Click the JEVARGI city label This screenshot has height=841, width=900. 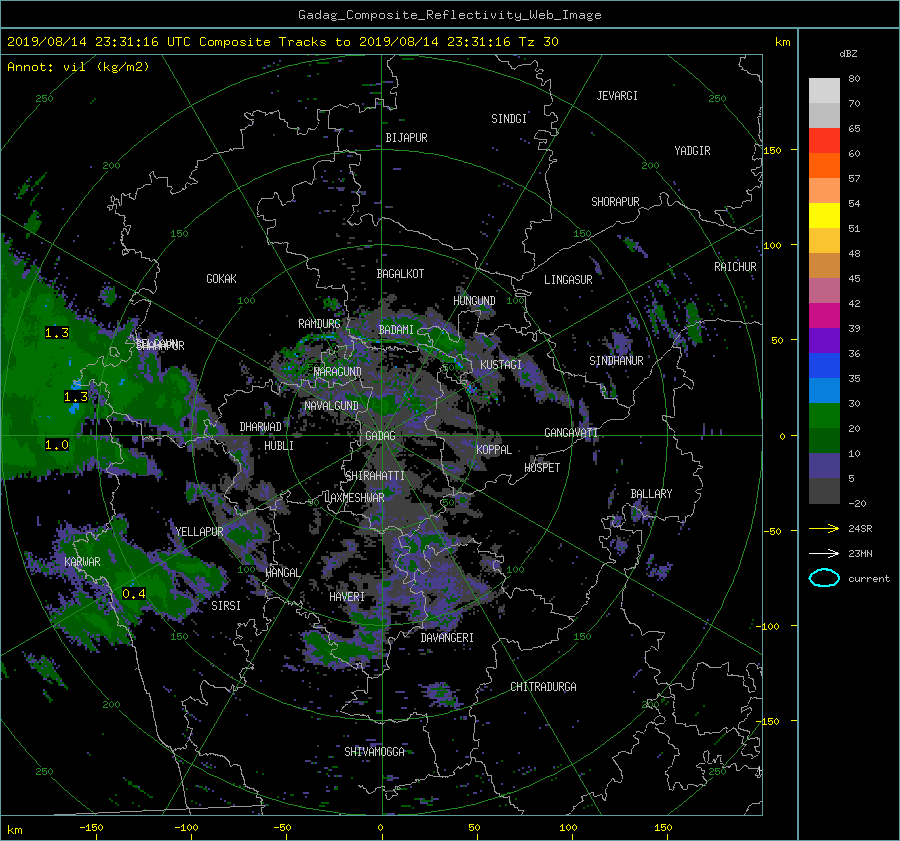(x=617, y=96)
